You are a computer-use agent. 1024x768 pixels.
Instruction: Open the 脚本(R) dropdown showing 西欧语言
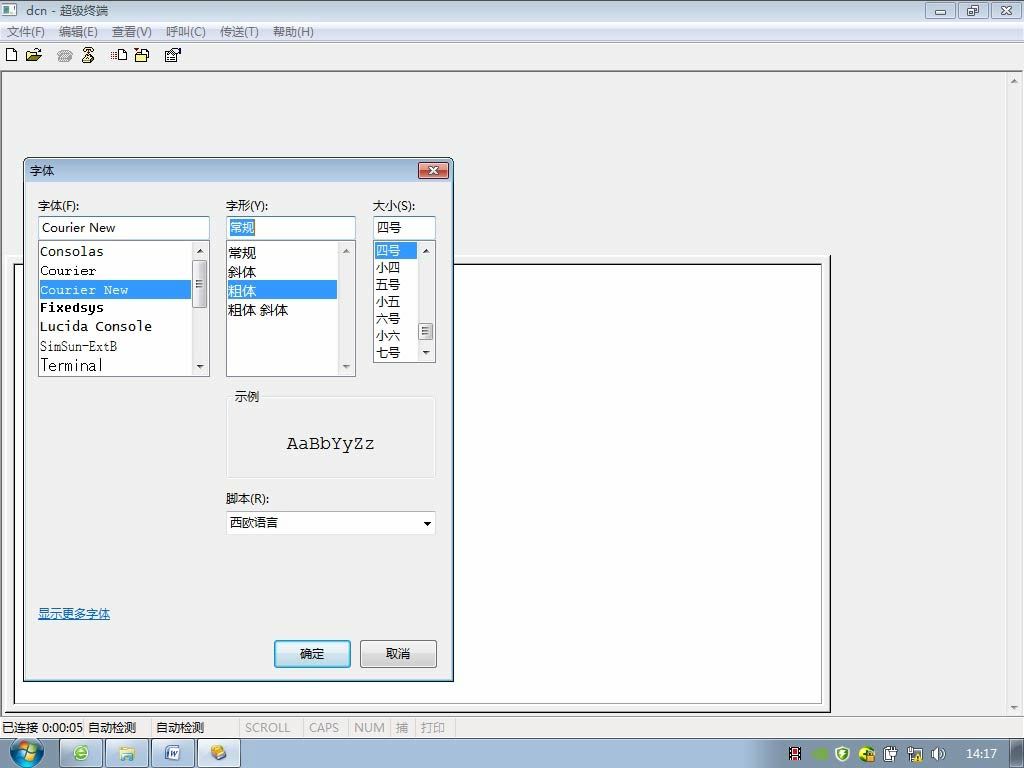click(330, 522)
